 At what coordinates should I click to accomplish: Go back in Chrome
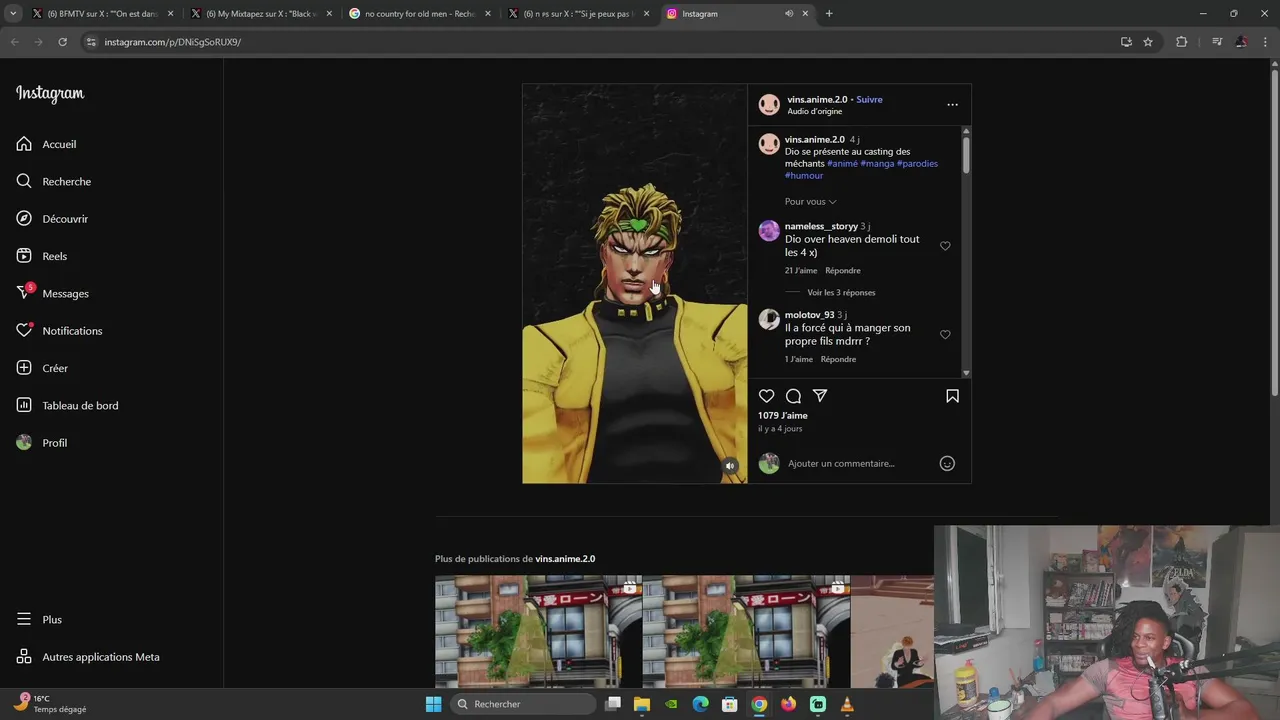point(14,42)
